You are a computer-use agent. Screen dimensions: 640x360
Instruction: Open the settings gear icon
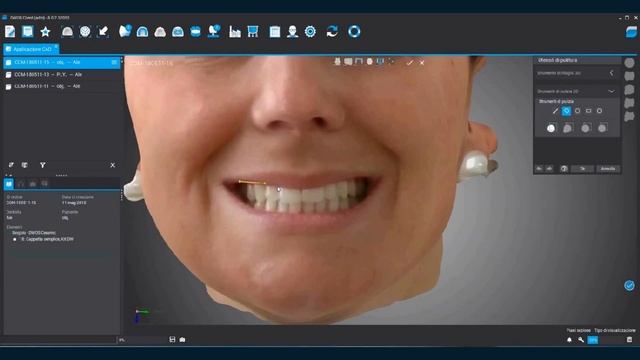coord(310,31)
